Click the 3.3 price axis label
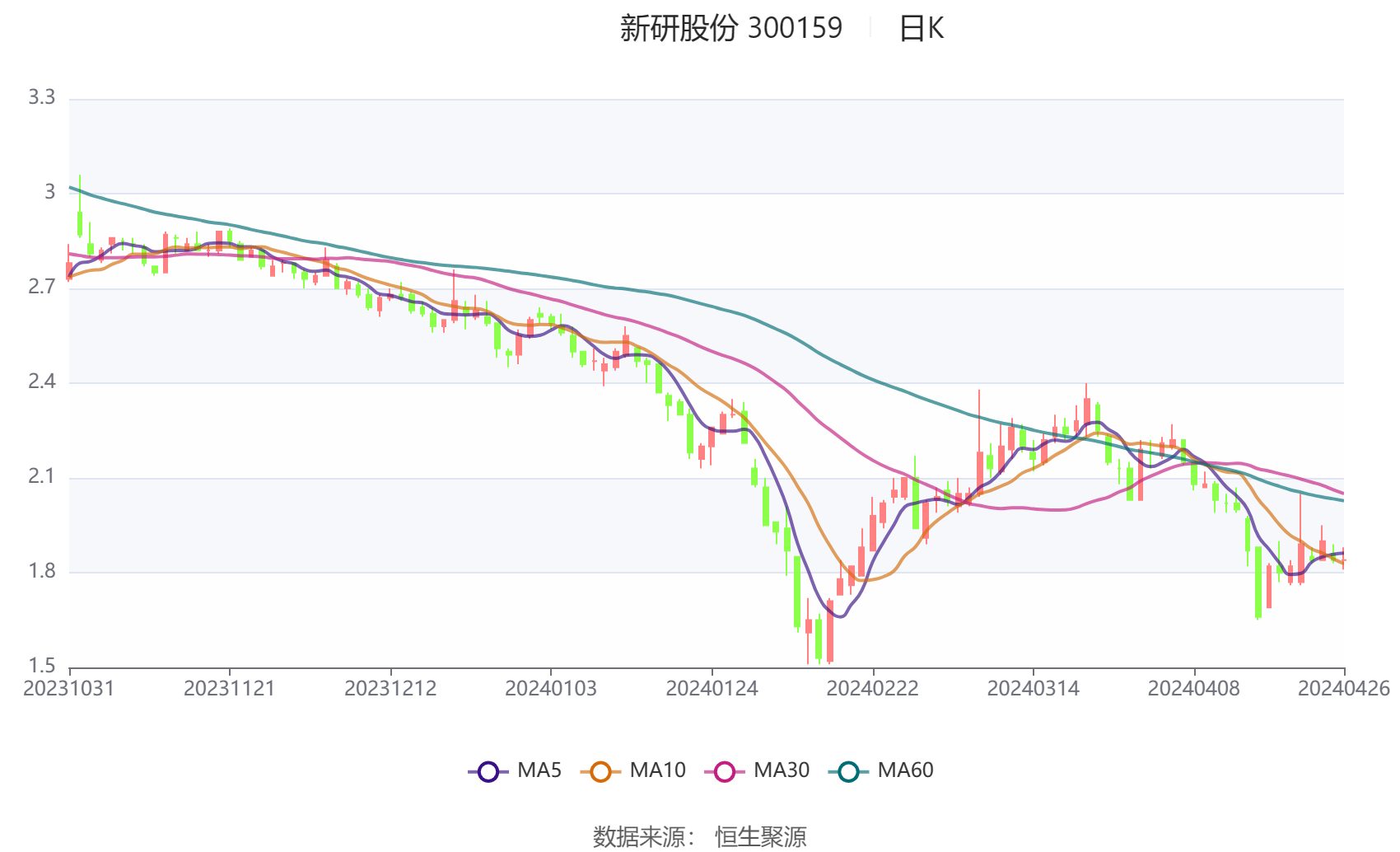This screenshot has height=852, width=1400. (x=42, y=97)
